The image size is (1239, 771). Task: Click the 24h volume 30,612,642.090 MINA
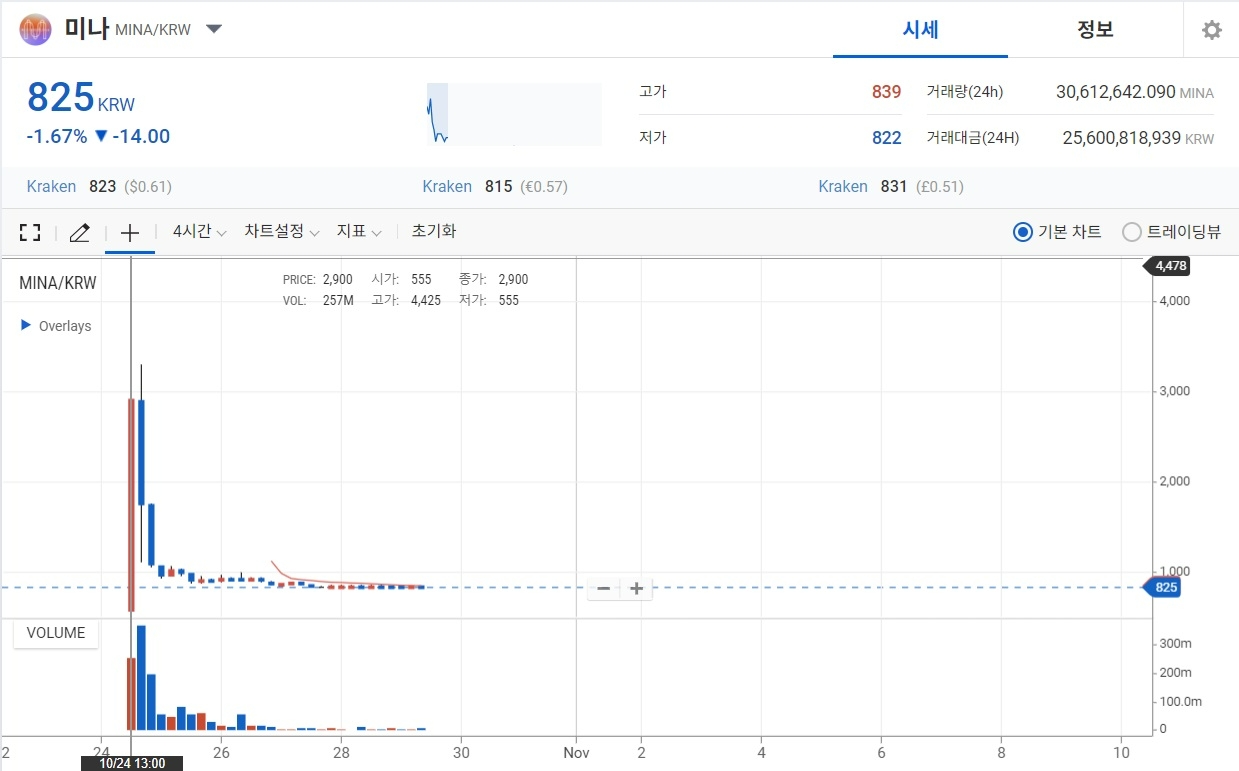(1135, 92)
